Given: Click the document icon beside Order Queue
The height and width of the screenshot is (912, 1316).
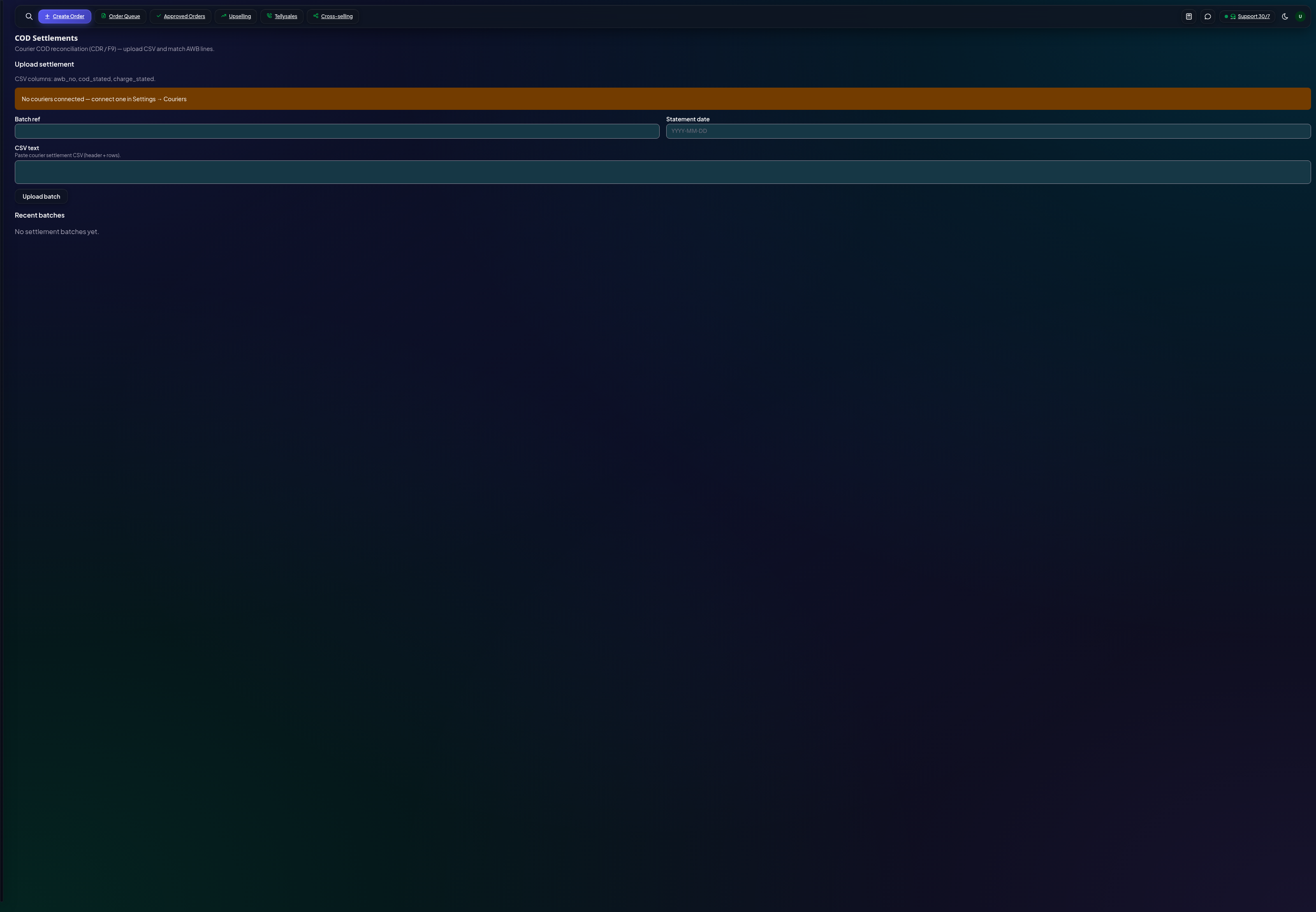Looking at the screenshot, I should point(103,16).
